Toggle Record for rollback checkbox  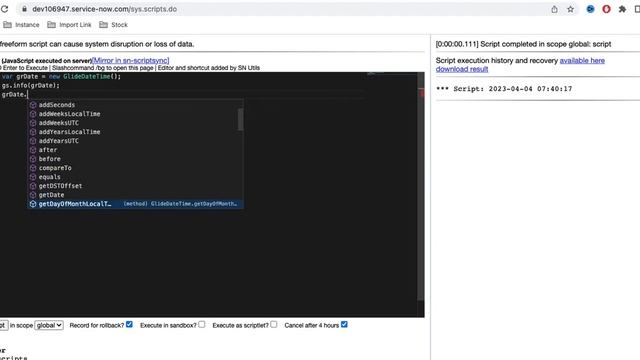(x=129, y=324)
